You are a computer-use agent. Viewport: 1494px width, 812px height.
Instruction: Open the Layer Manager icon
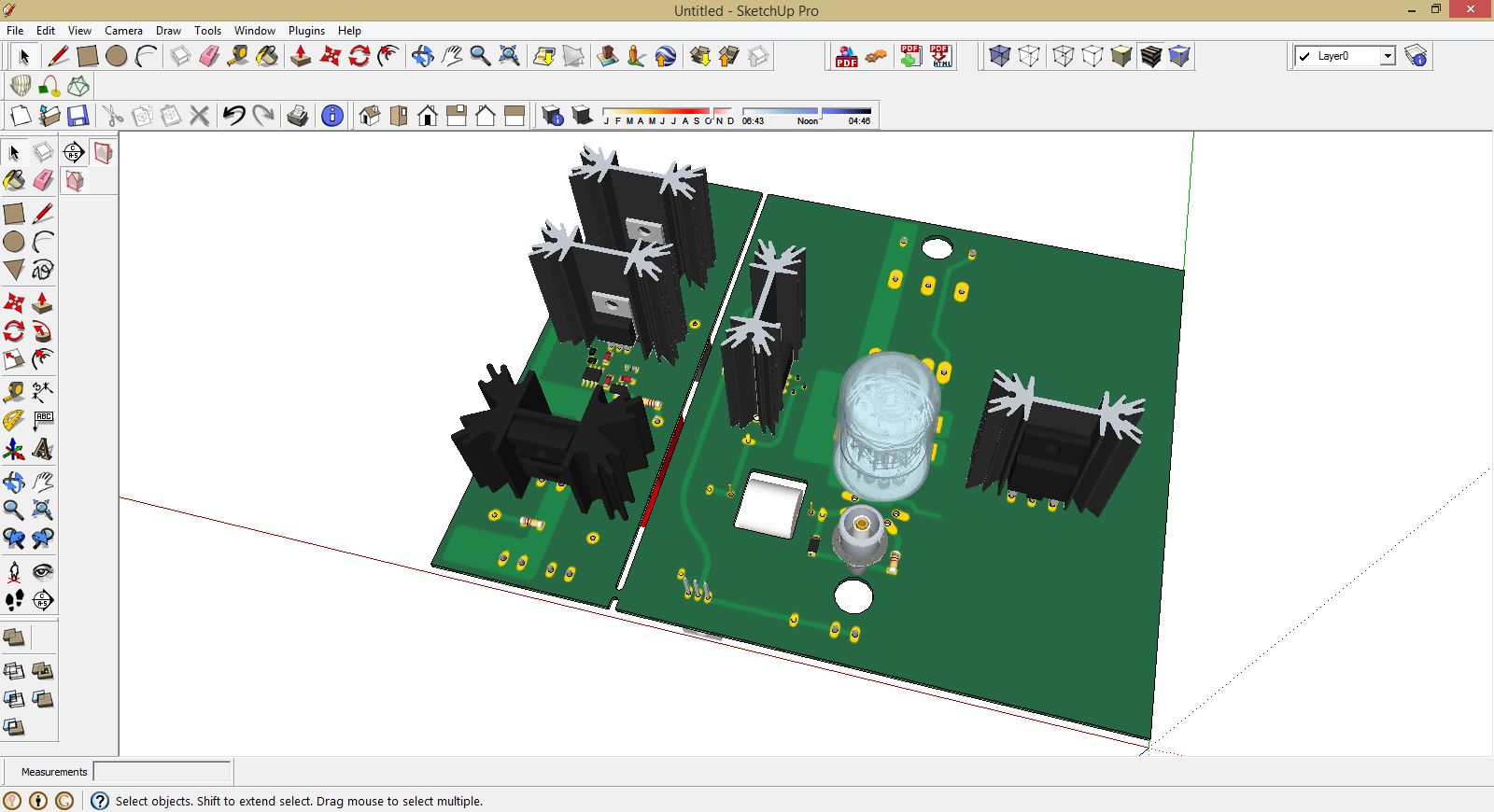point(1416,56)
